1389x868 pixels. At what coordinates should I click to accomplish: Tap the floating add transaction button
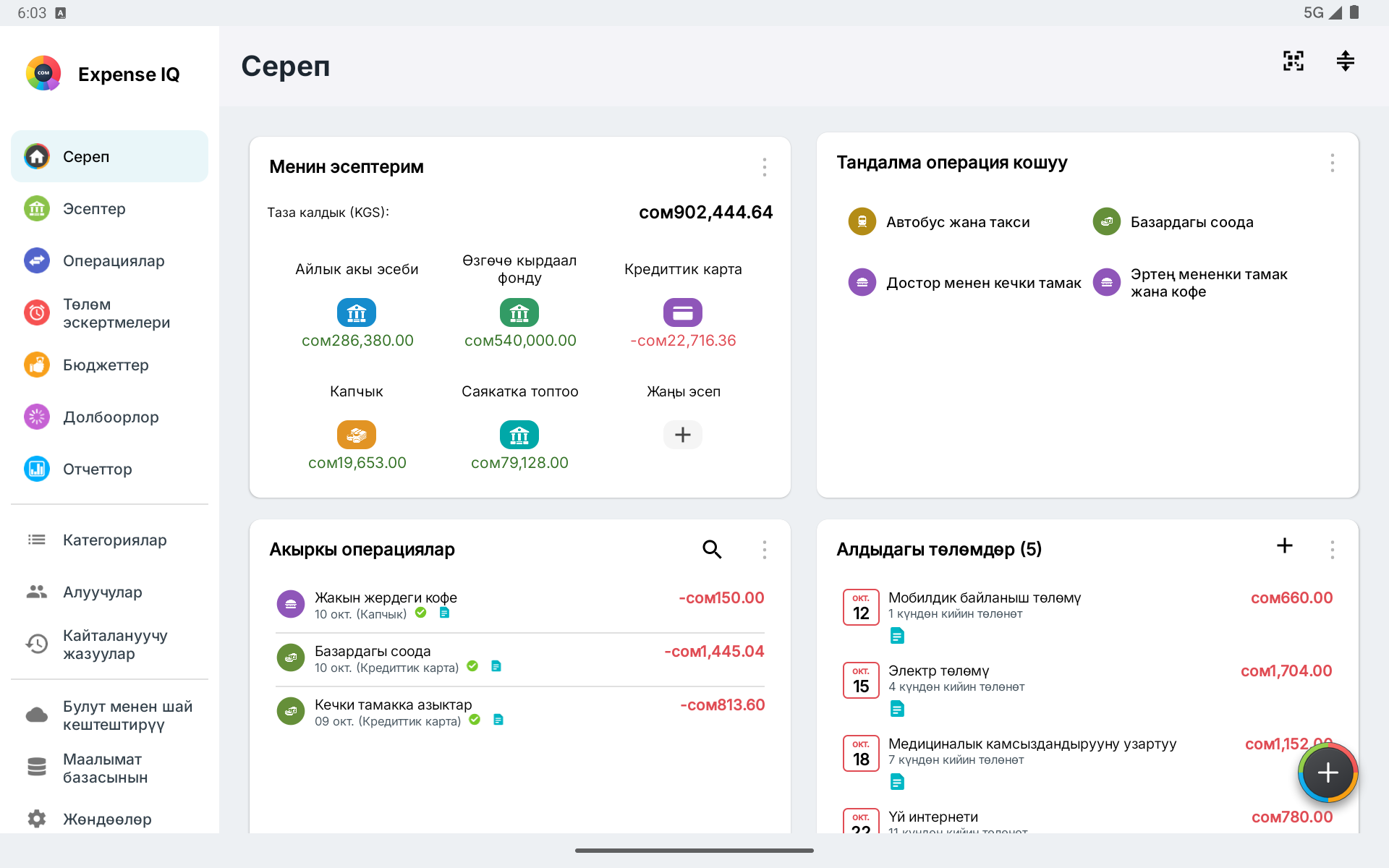point(1328,773)
